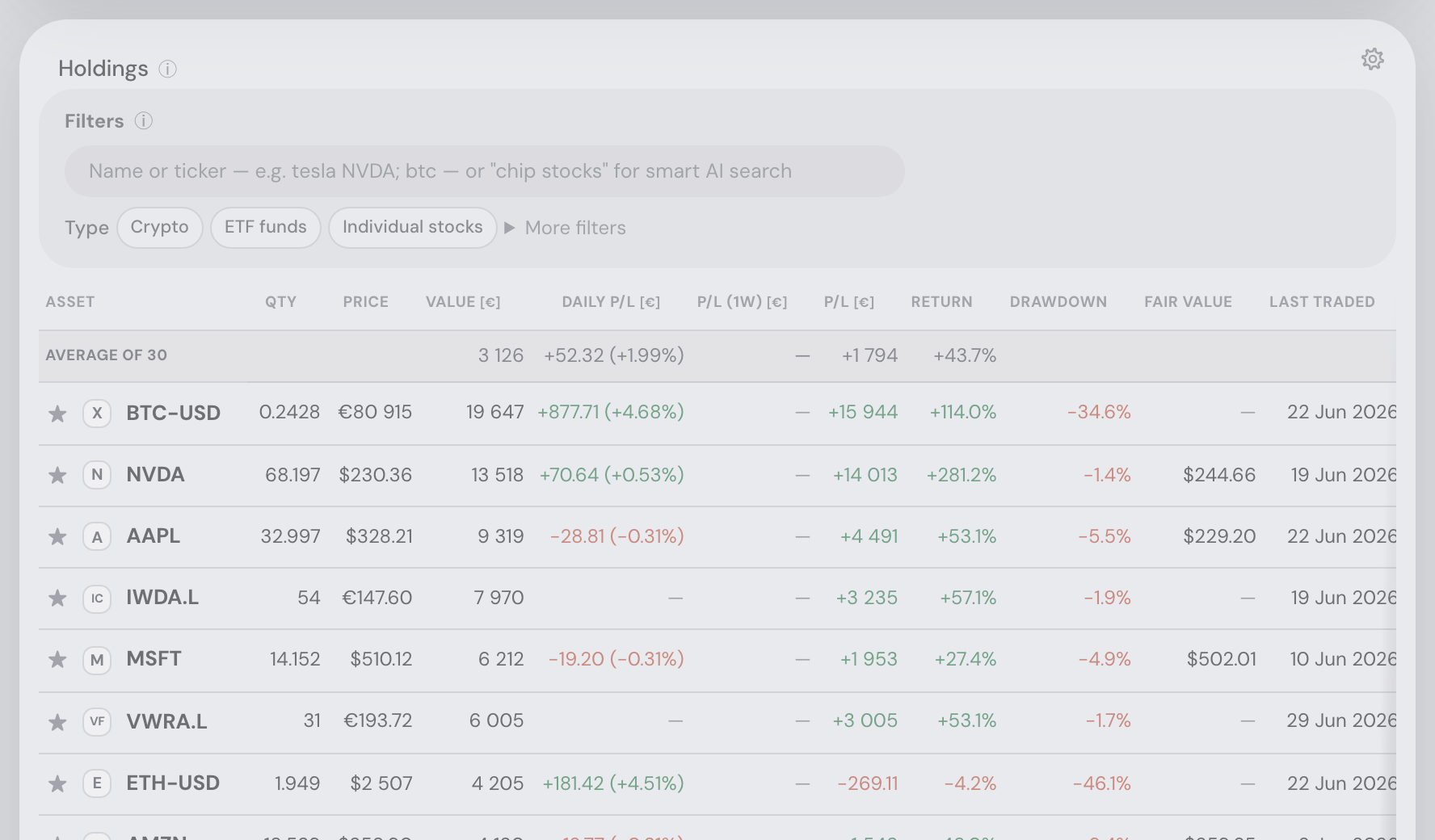
Task: Toggle favorite star for IWDA.L
Action: tap(57, 598)
